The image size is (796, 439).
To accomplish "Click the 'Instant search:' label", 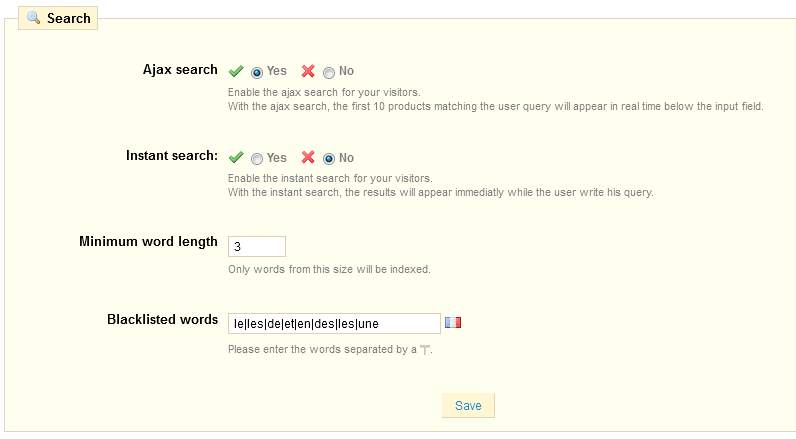I will pos(172,156).
